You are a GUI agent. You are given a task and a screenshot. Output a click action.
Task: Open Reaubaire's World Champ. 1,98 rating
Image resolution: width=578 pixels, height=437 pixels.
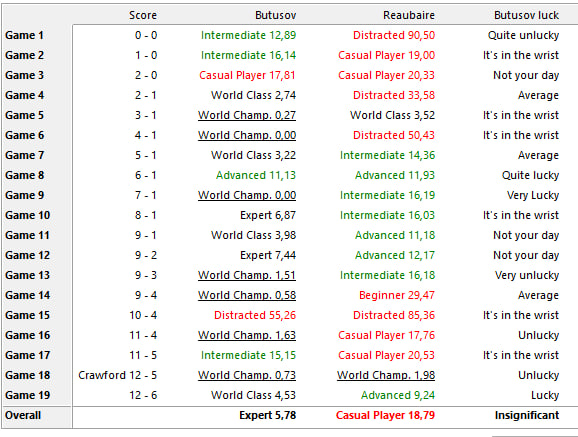386,375
